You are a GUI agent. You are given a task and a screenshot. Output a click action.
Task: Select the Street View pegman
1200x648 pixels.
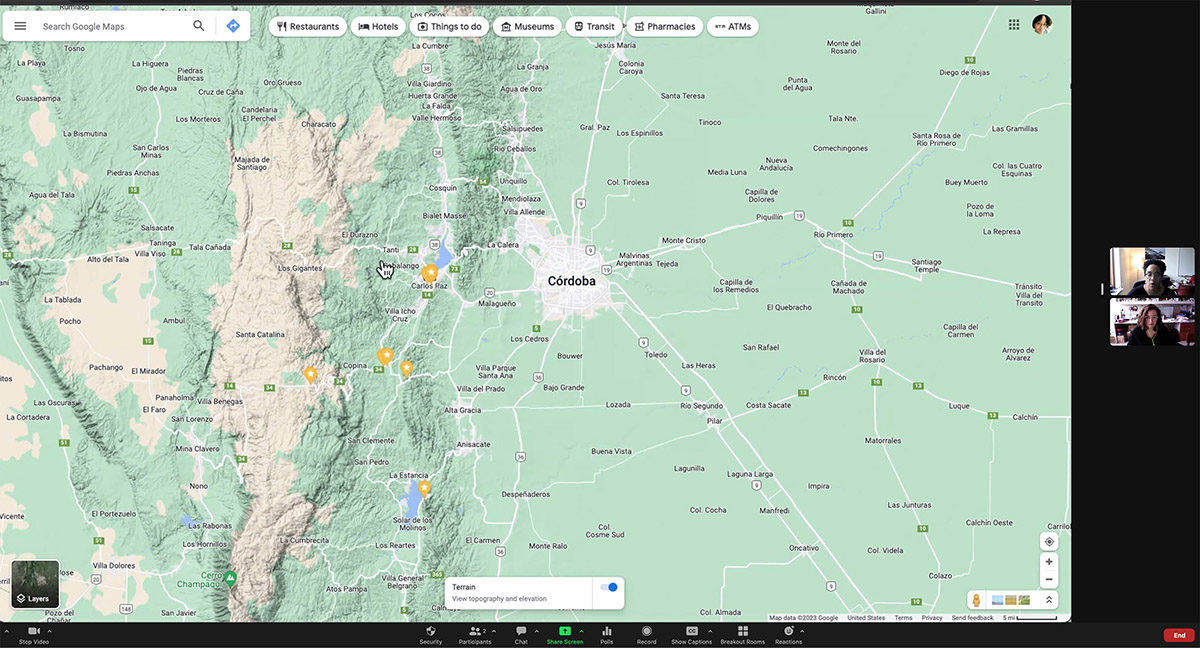click(976, 600)
